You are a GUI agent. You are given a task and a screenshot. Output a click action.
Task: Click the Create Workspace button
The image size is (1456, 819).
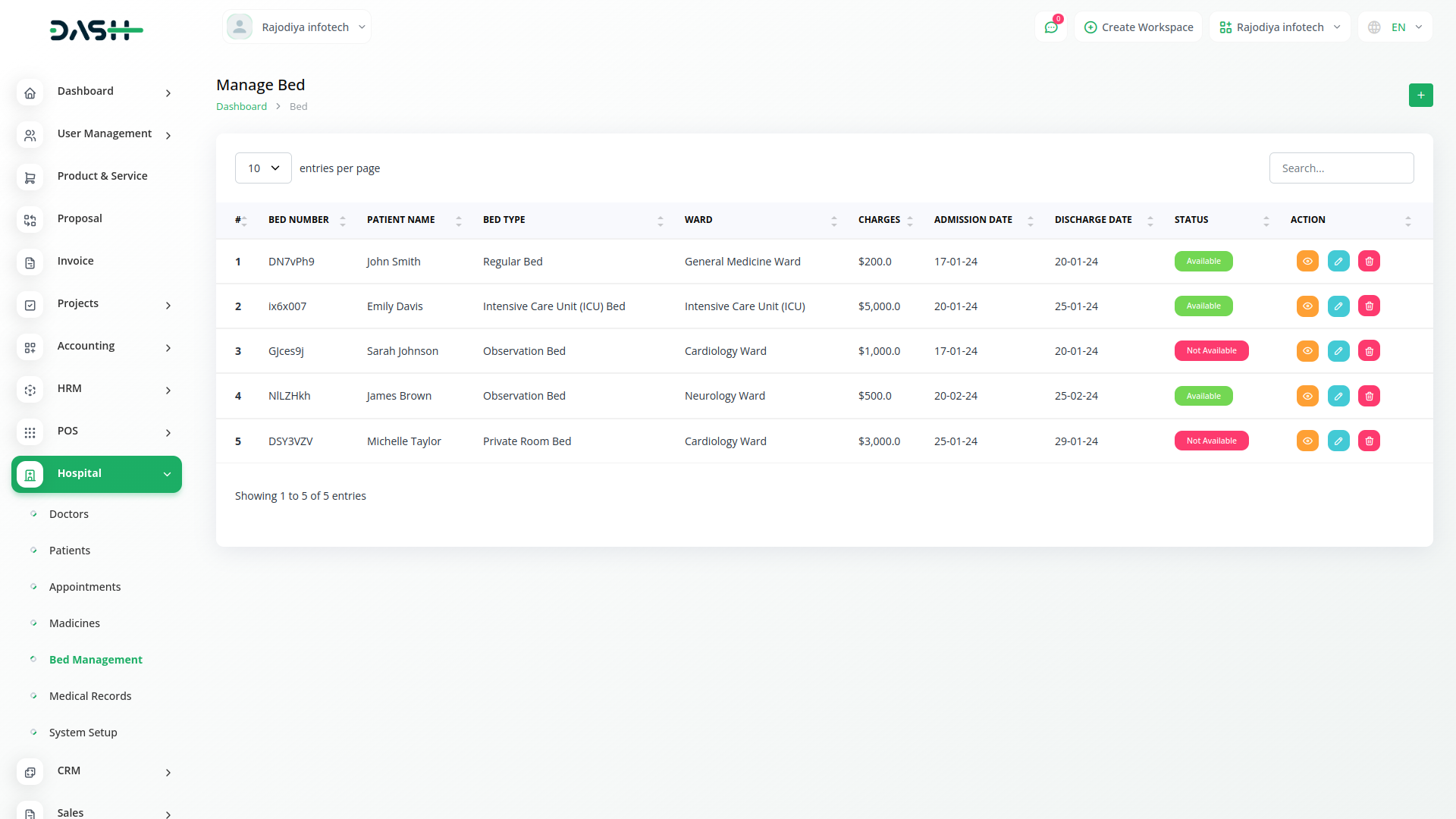point(1138,27)
